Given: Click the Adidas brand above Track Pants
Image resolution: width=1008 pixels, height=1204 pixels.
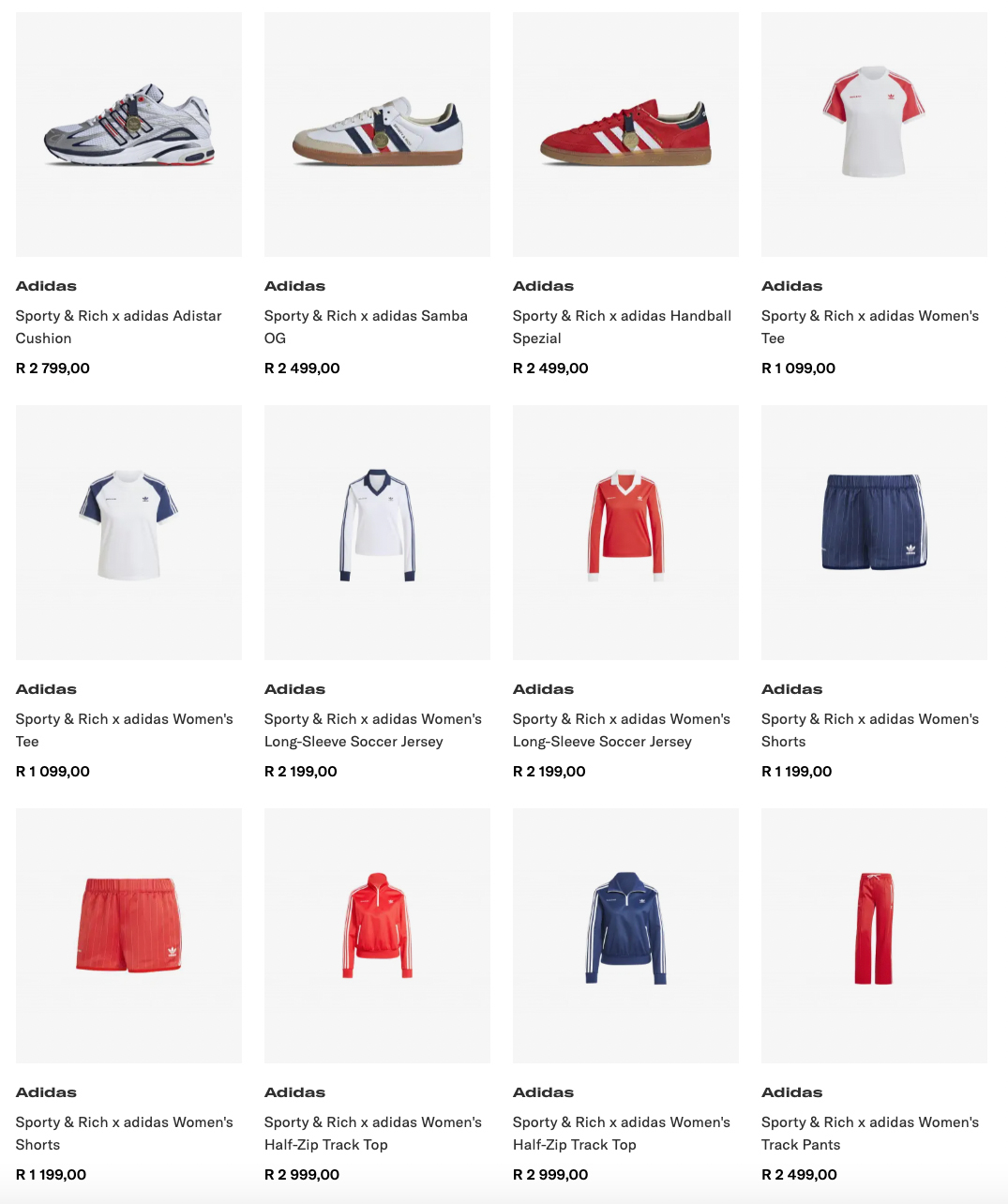Looking at the screenshot, I should [791, 1092].
